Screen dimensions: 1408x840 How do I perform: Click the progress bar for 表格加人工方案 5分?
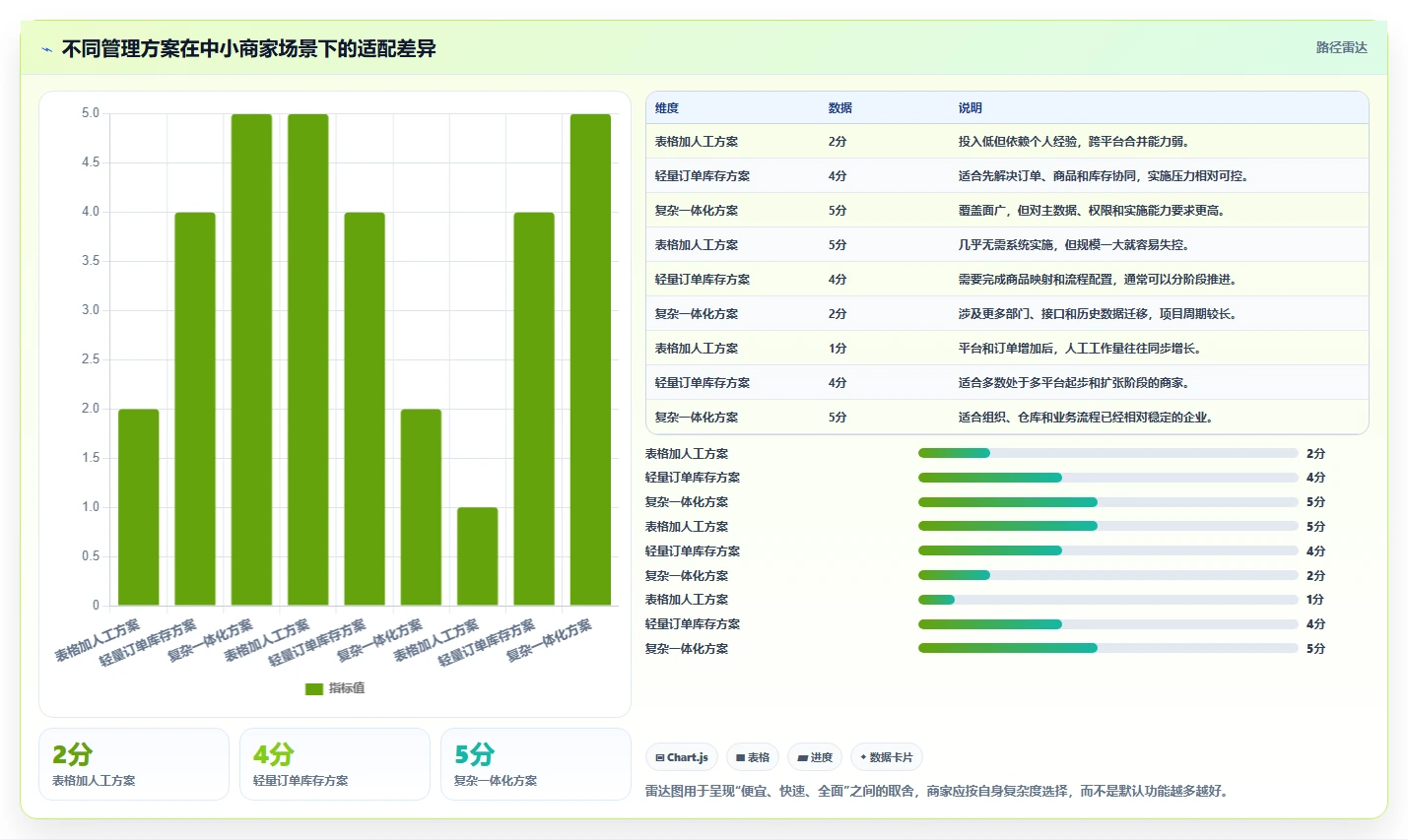point(1107,526)
